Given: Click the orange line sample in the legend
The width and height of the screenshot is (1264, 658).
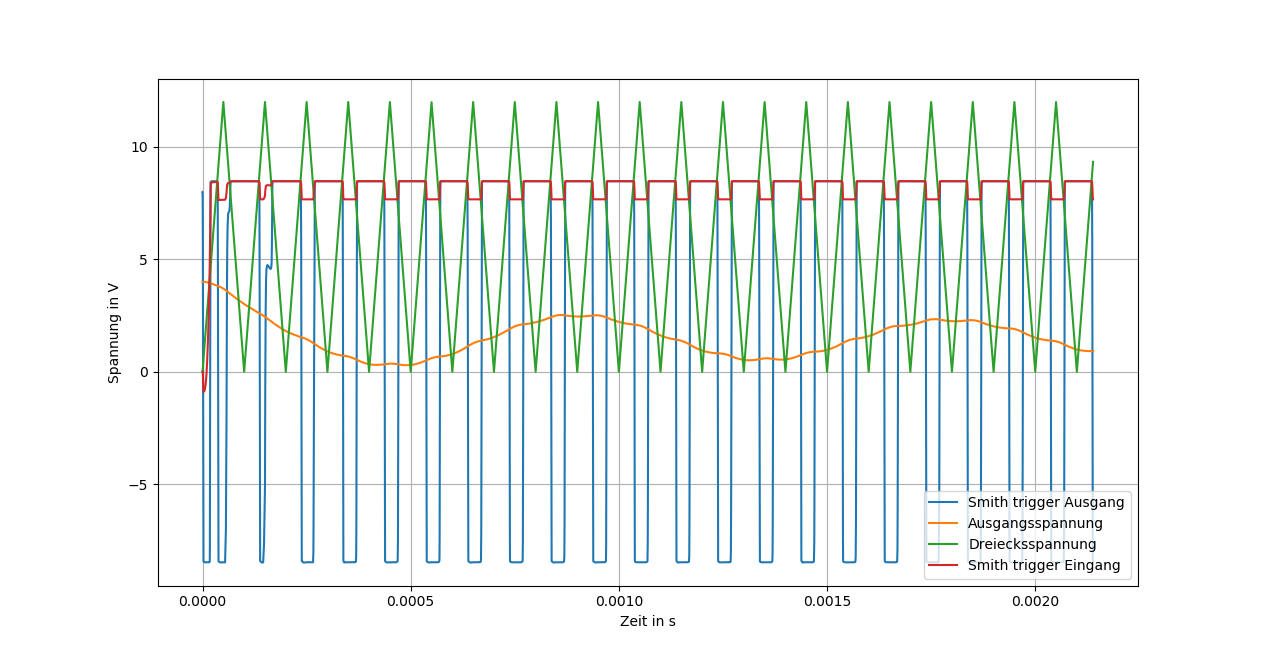Looking at the screenshot, I should coord(944,523).
